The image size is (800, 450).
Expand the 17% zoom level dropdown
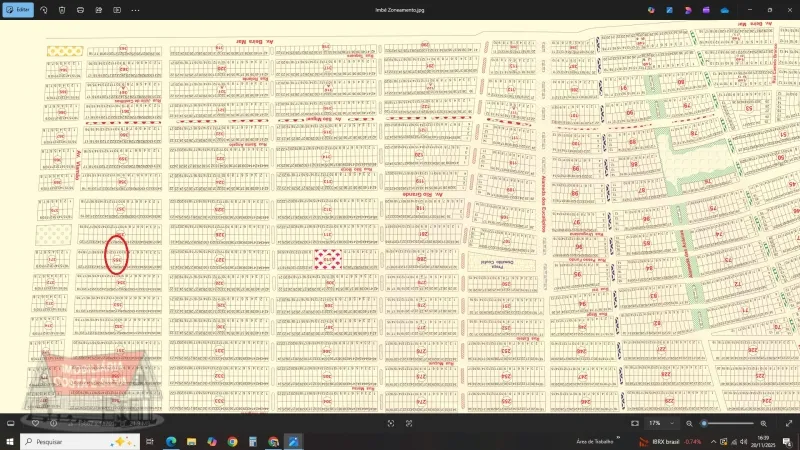(x=672, y=423)
